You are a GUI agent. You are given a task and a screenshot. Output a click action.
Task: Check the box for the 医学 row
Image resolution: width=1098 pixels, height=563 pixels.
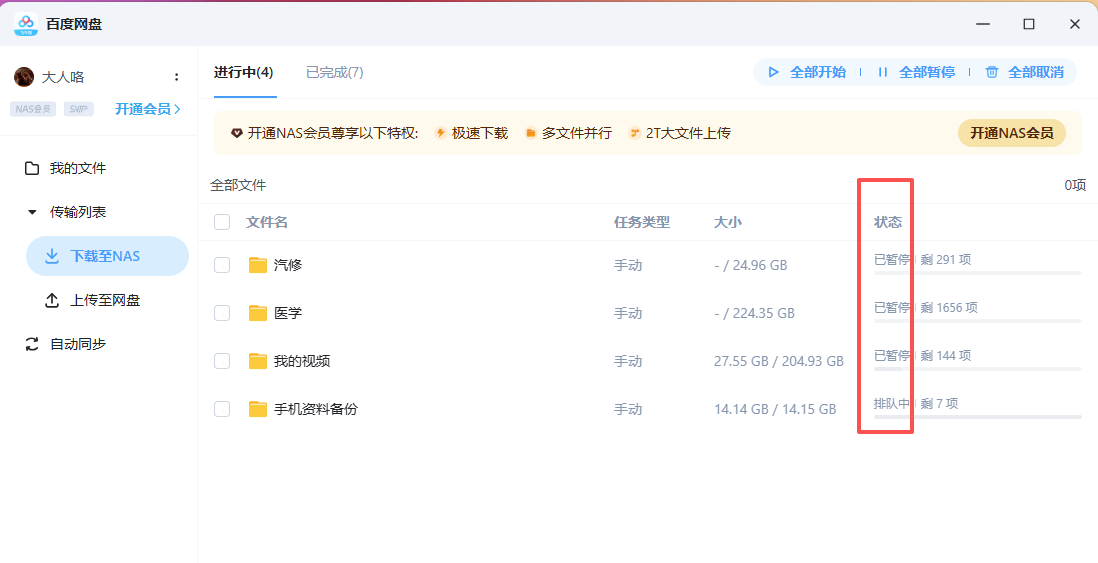(x=222, y=313)
